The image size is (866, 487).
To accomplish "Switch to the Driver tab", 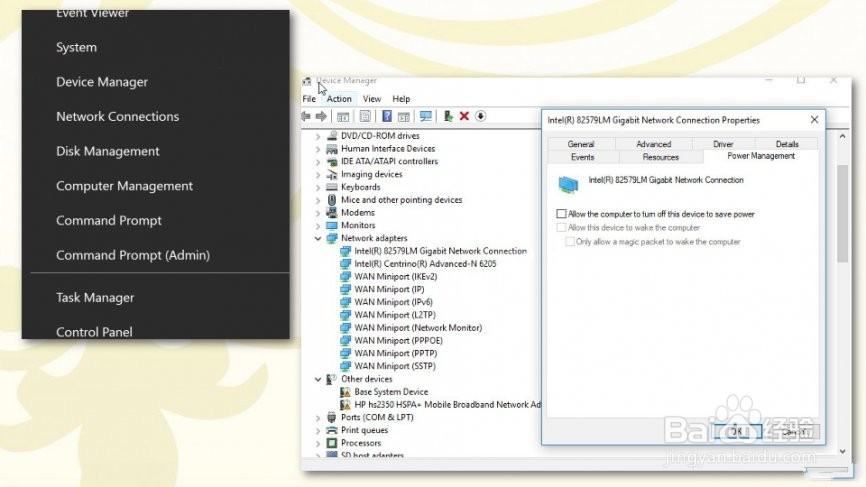I will [x=723, y=144].
